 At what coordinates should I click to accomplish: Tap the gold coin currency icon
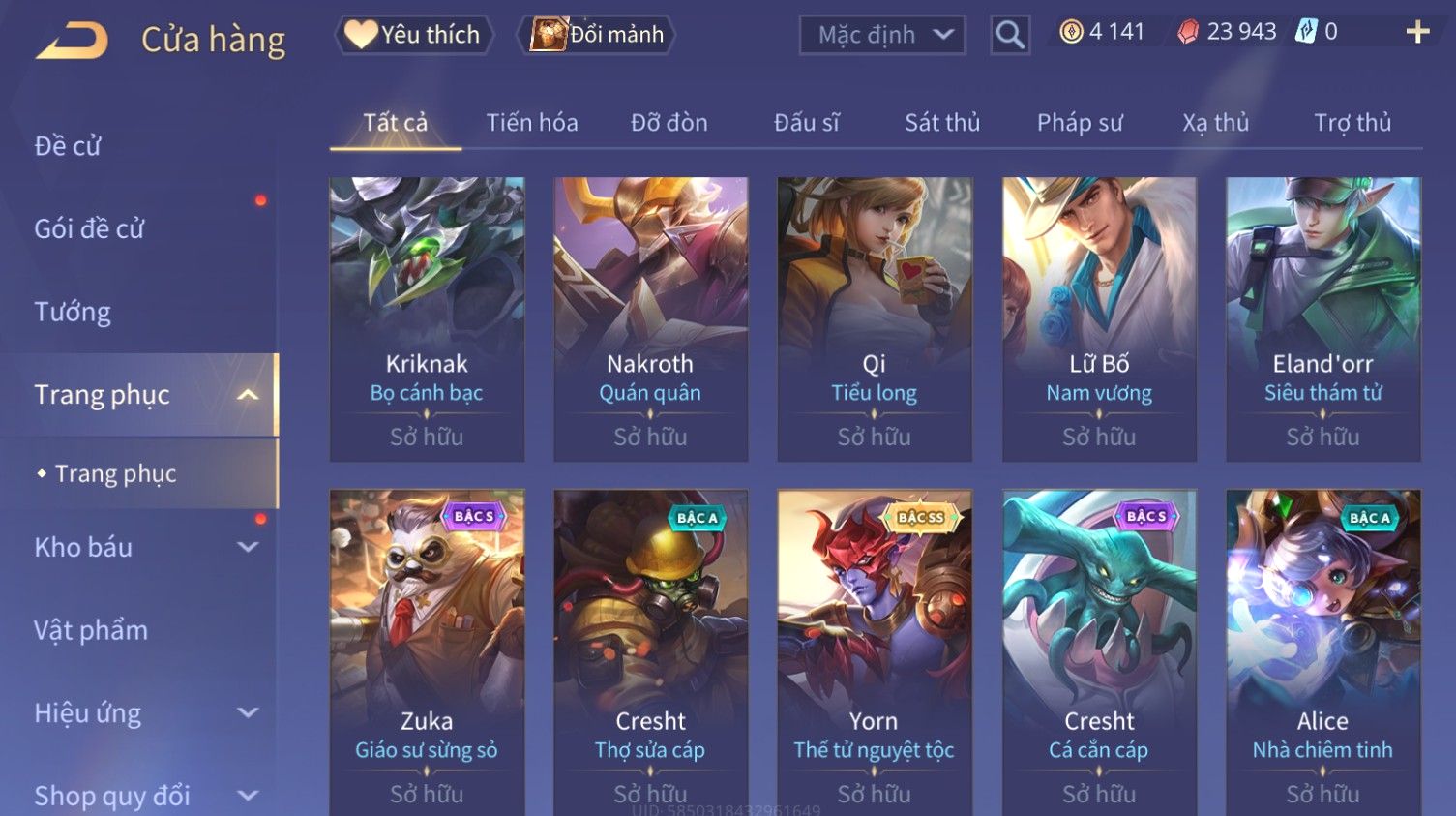(x=1071, y=32)
